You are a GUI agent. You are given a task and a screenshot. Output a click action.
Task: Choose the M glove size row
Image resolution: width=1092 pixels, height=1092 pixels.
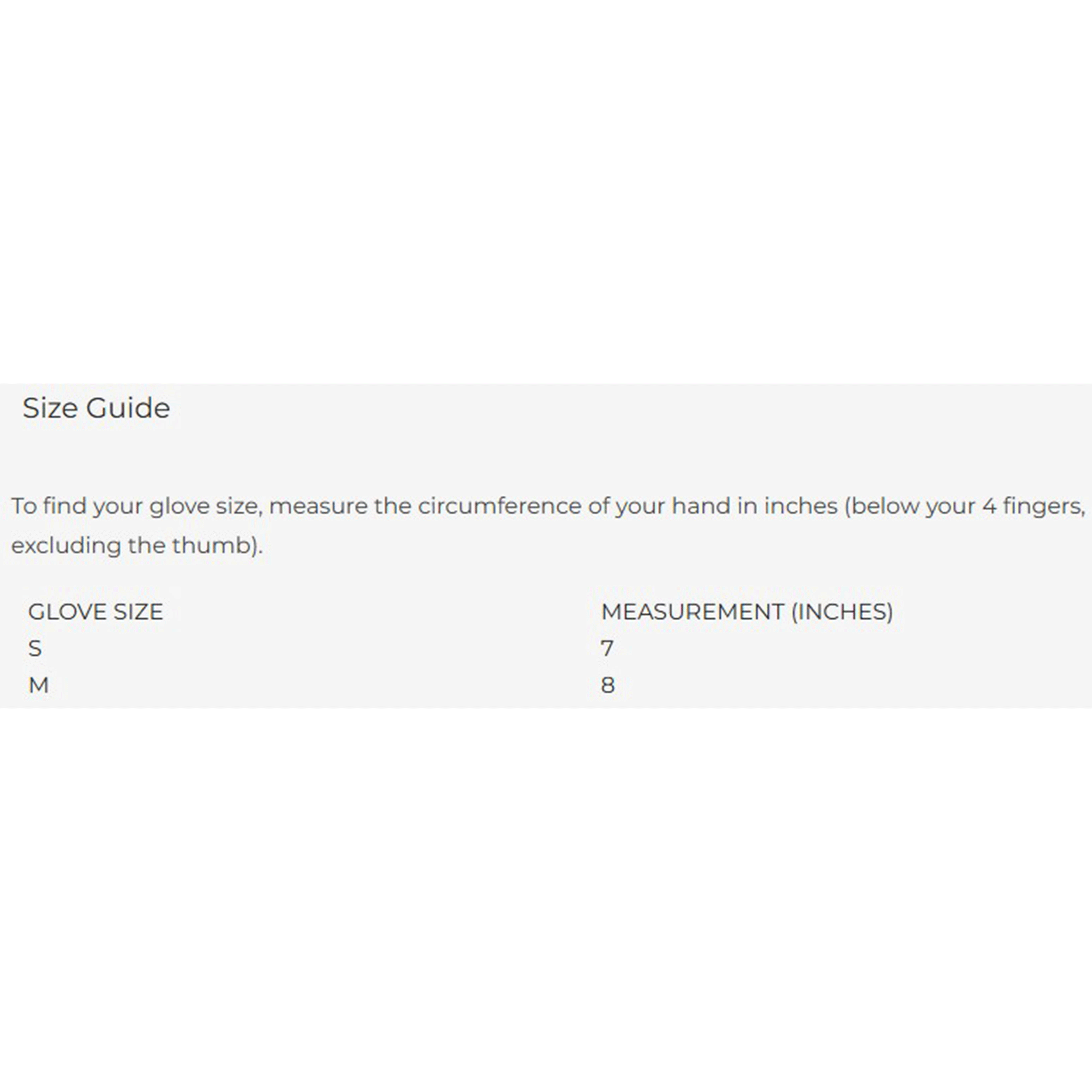[x=546, y=685]
